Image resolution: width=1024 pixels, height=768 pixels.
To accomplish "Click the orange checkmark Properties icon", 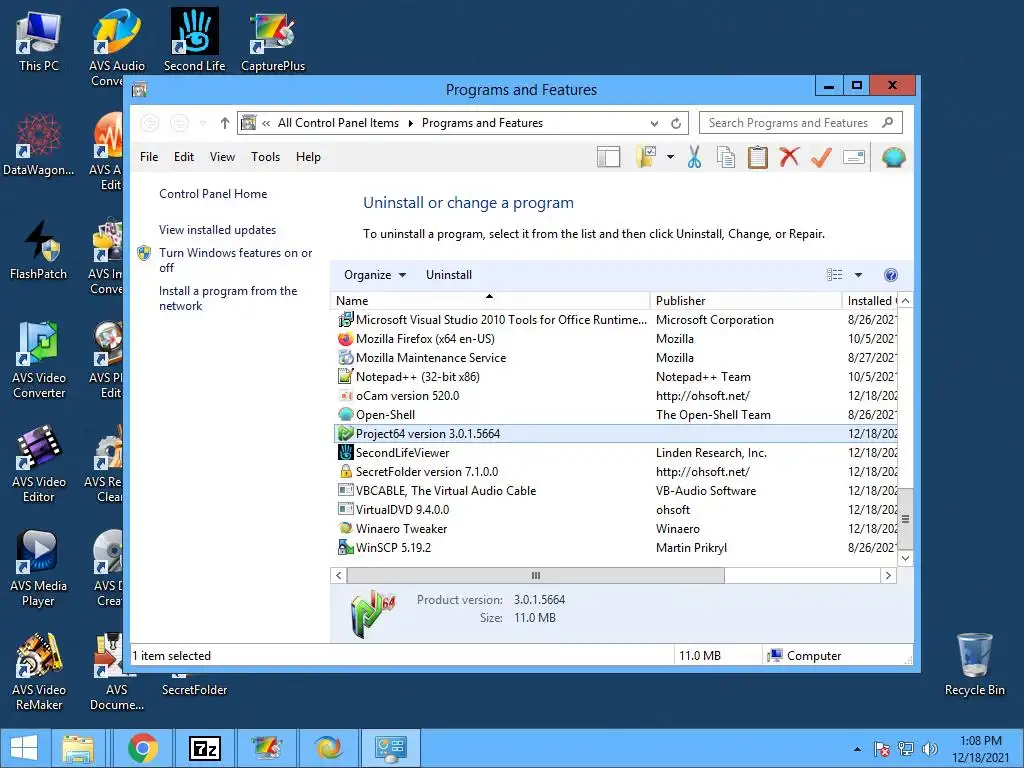I will coord(821,157).
